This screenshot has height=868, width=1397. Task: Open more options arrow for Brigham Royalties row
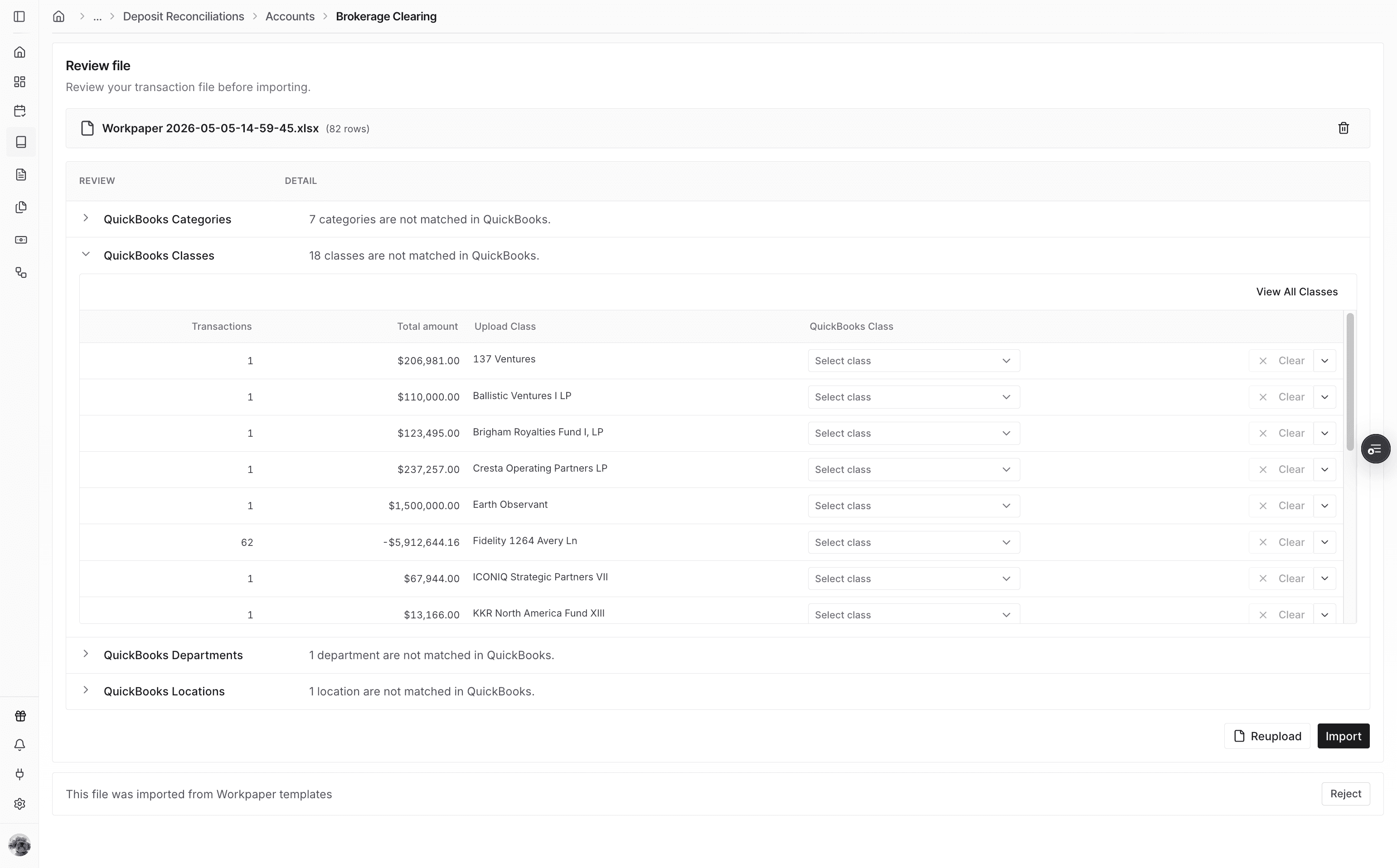pos(1324,433)
